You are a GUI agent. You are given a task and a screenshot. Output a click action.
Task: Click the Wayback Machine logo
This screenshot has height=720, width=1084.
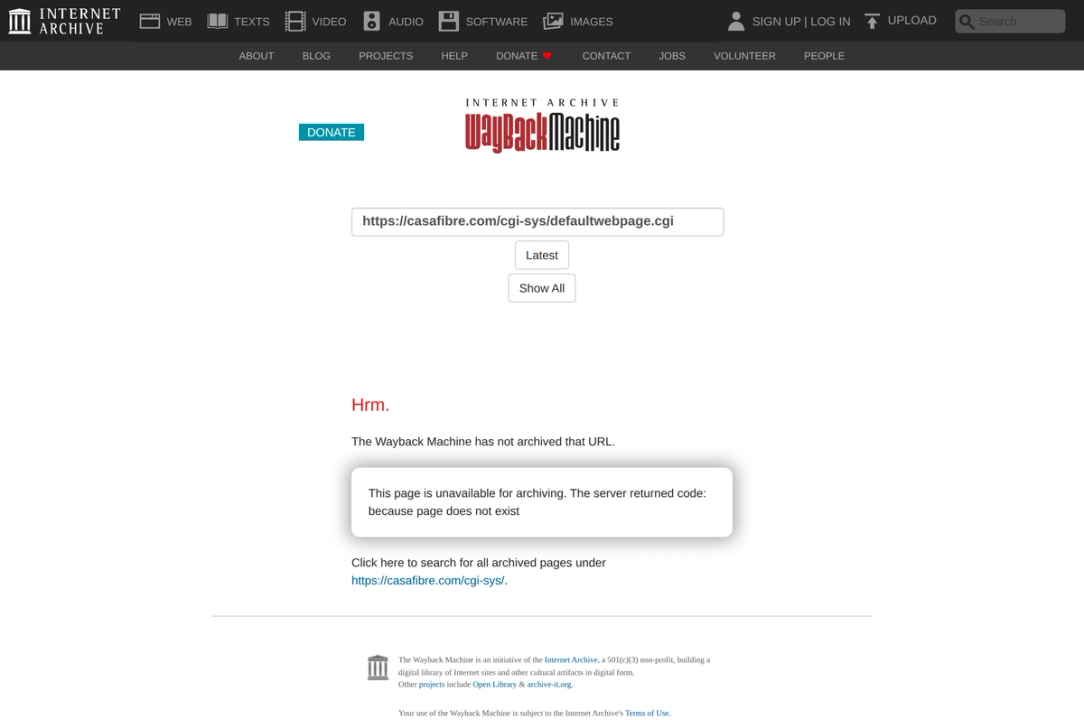(x=542, y=124)
